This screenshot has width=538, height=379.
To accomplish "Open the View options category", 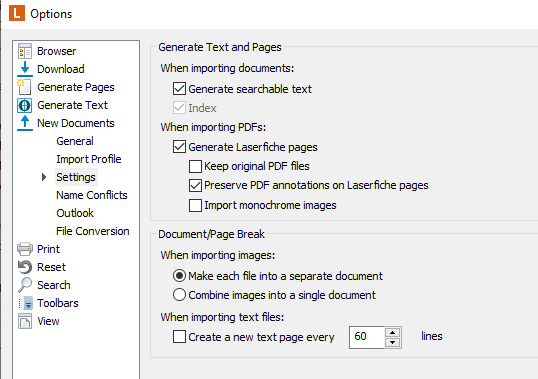I will click(48, 321).
